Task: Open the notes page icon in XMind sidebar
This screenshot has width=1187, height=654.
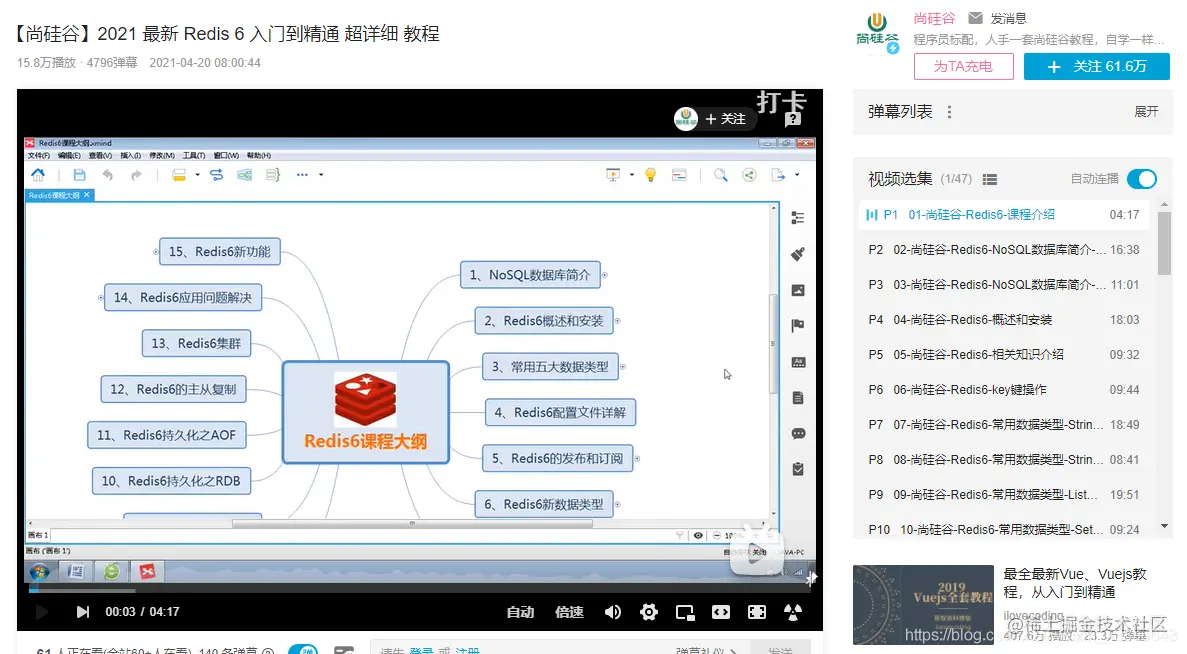Action: tap(798, 397)
